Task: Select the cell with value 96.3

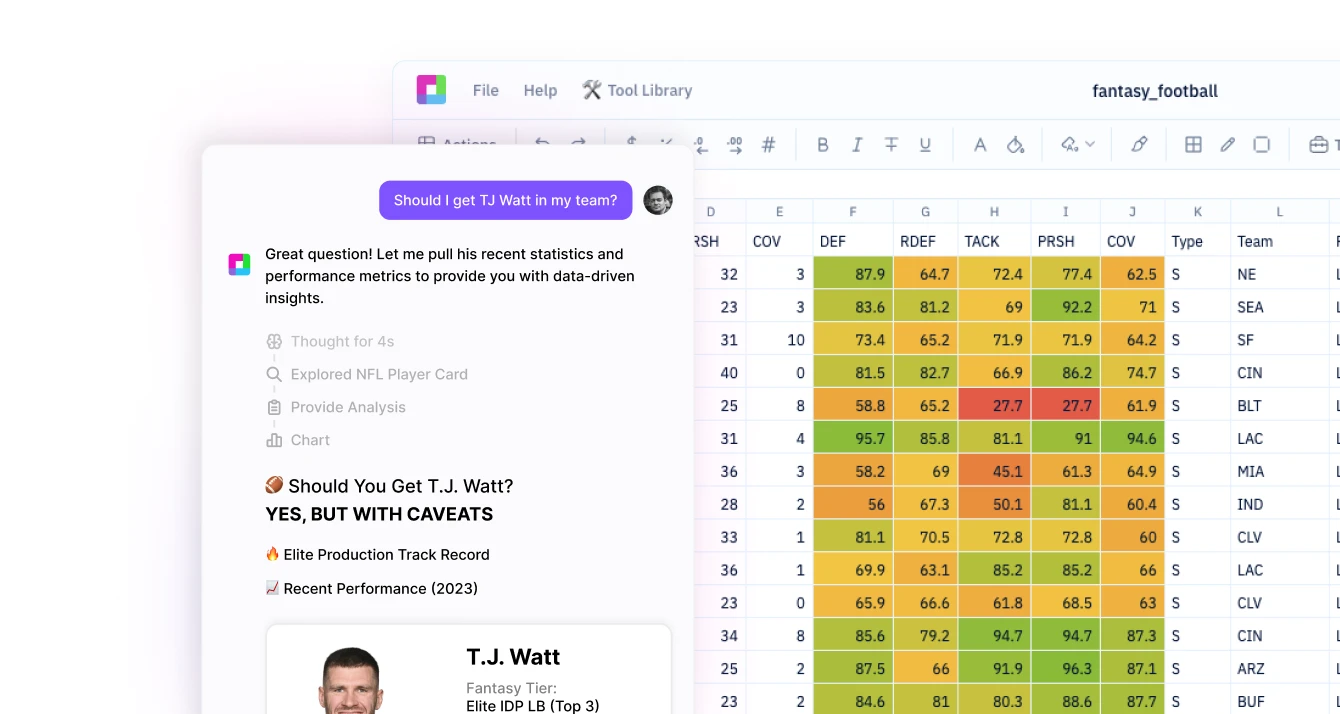Action: coord(1066,668)
